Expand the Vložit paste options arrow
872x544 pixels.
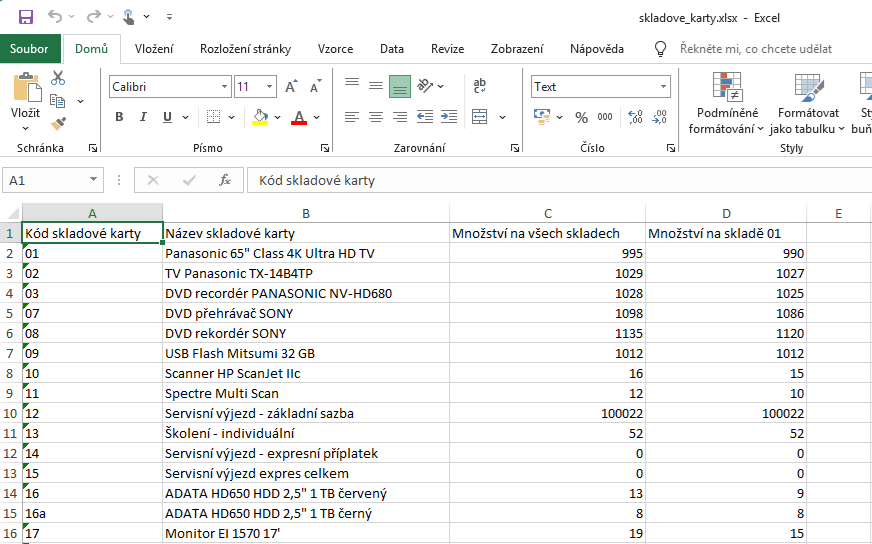[26, 128]
